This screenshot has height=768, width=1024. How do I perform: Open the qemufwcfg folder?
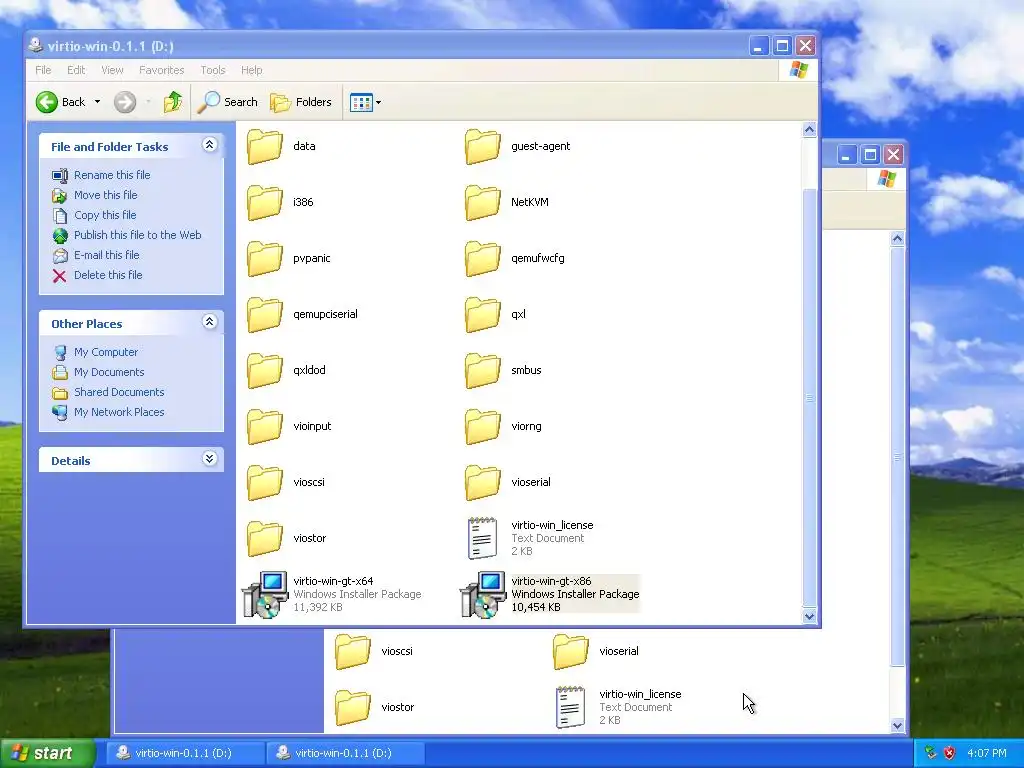pos(515,259)
